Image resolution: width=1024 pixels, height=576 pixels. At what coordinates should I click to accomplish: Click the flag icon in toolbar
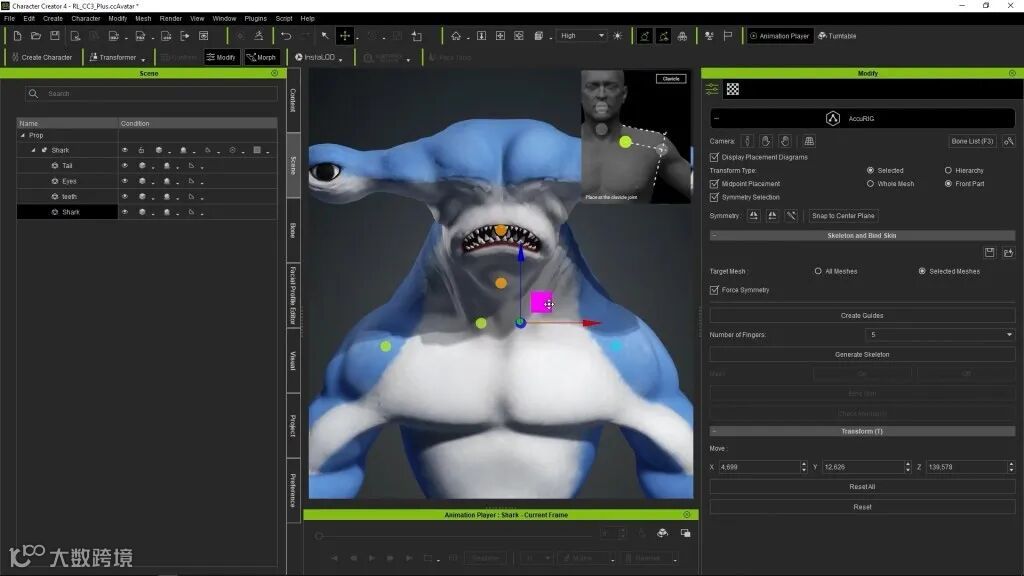coord(728,36)
